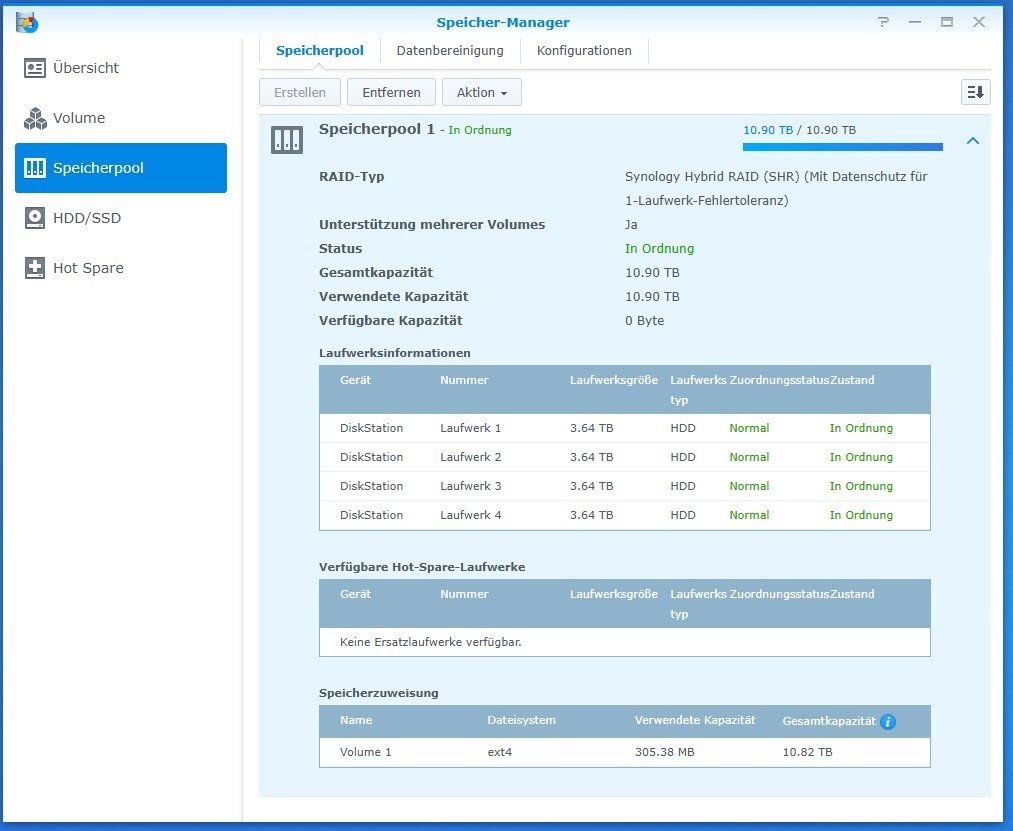Viewport: 1013px width, 831px height.
Task: Minimize the Speicher-Manager window
Action: click(x=915, y=22)
